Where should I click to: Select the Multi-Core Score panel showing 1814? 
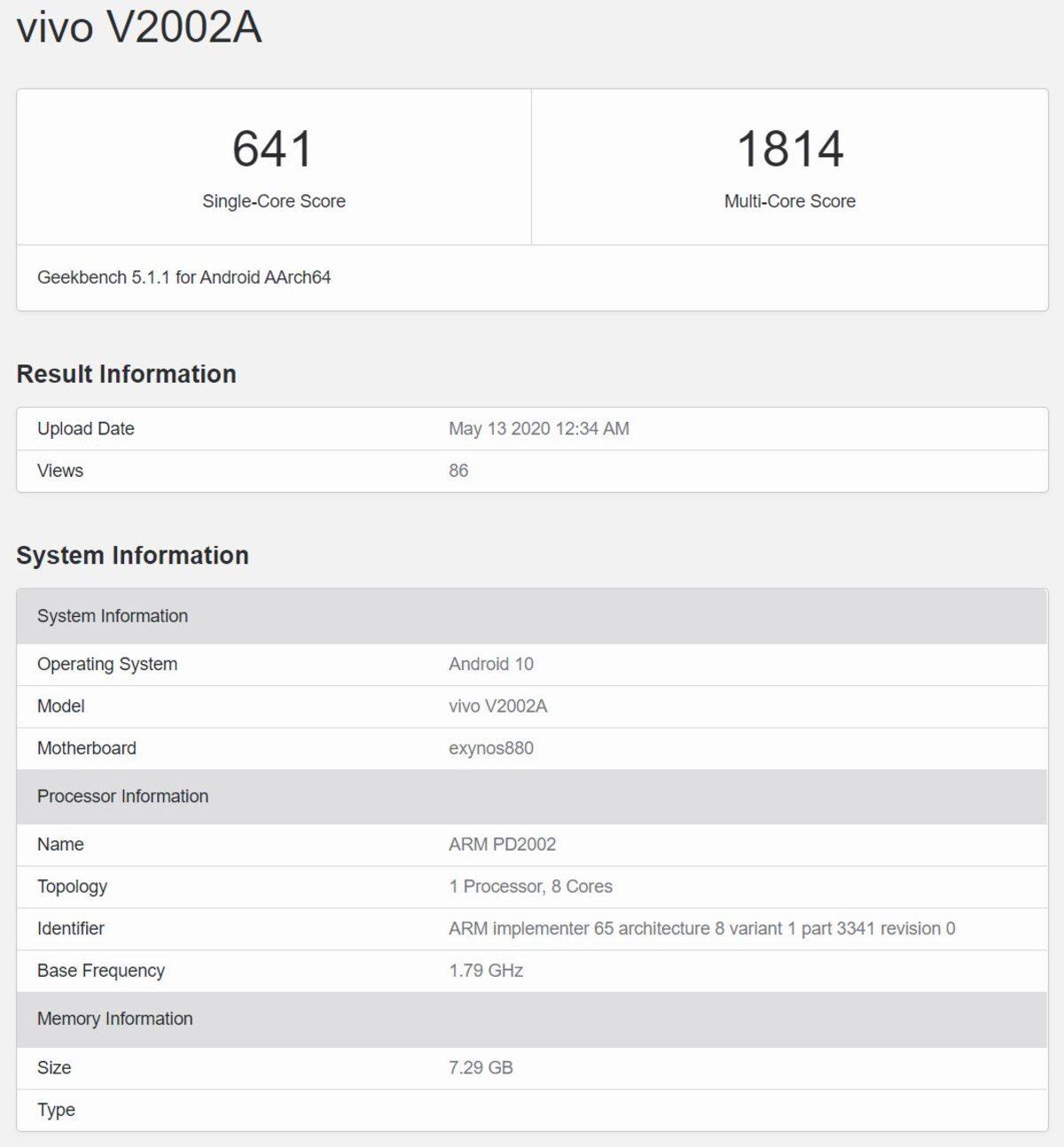pyautogui.click(x=789, y=164)
